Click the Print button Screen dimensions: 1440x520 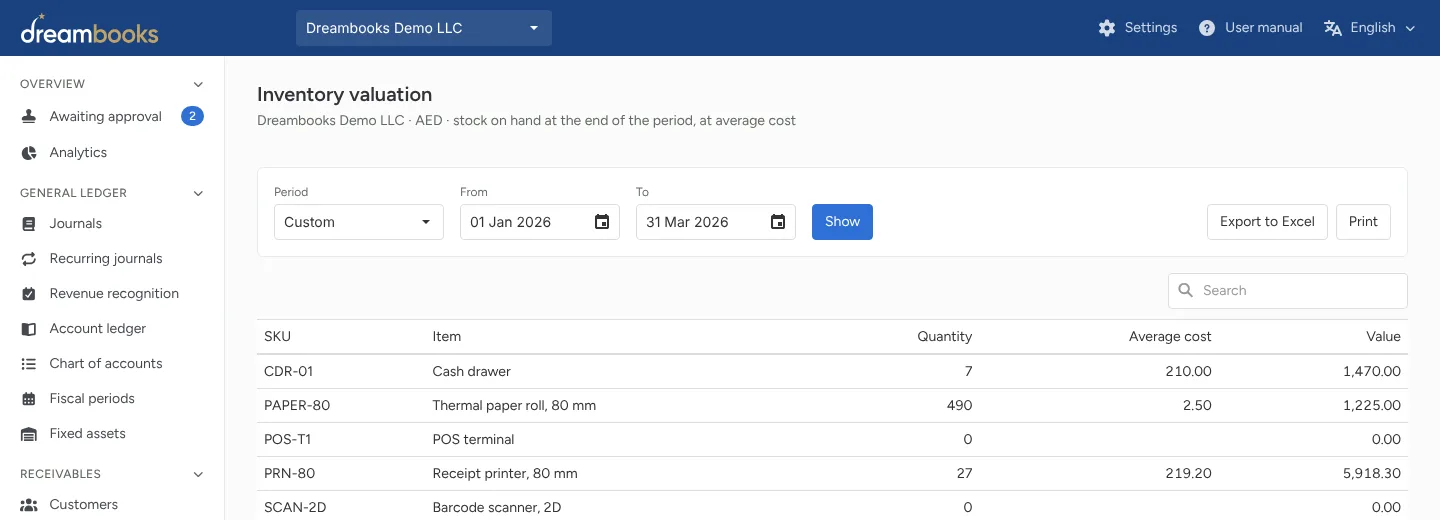coord(1363,222)
